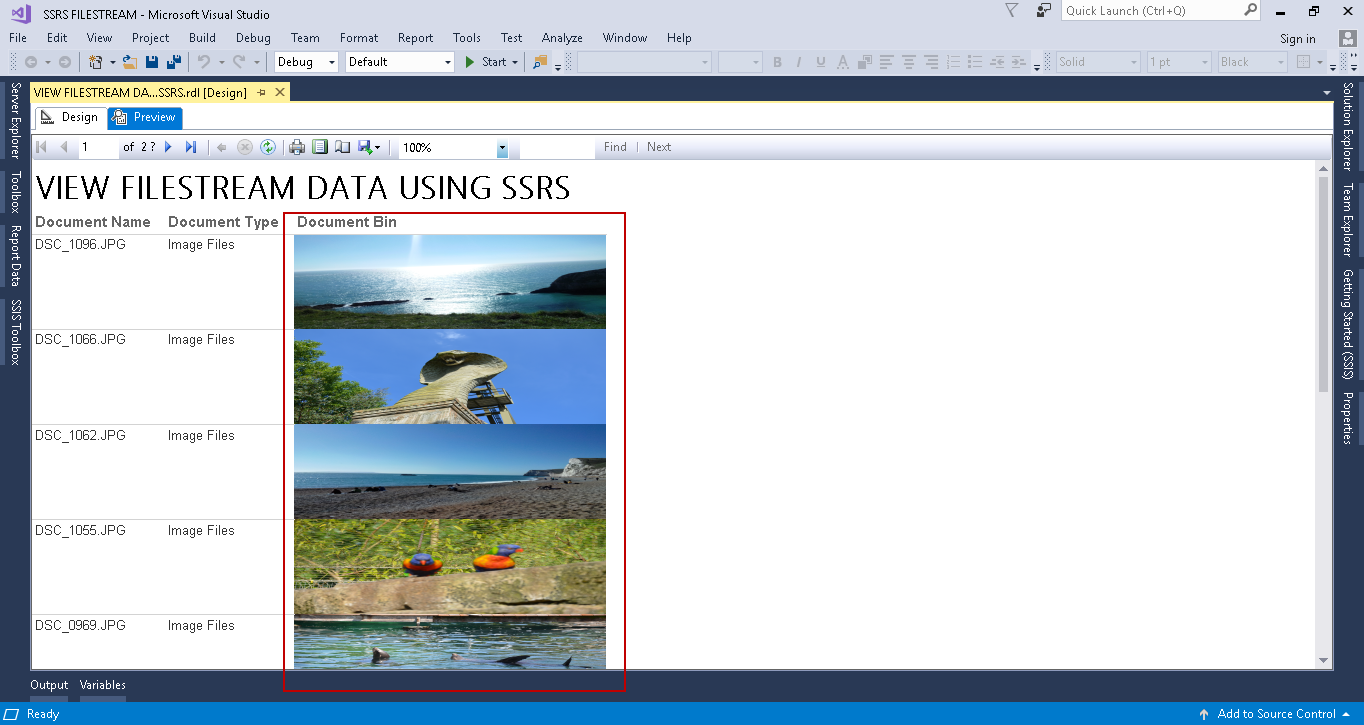
Task: Toggle pin on the report document tab
Action: tap(262, 92)
